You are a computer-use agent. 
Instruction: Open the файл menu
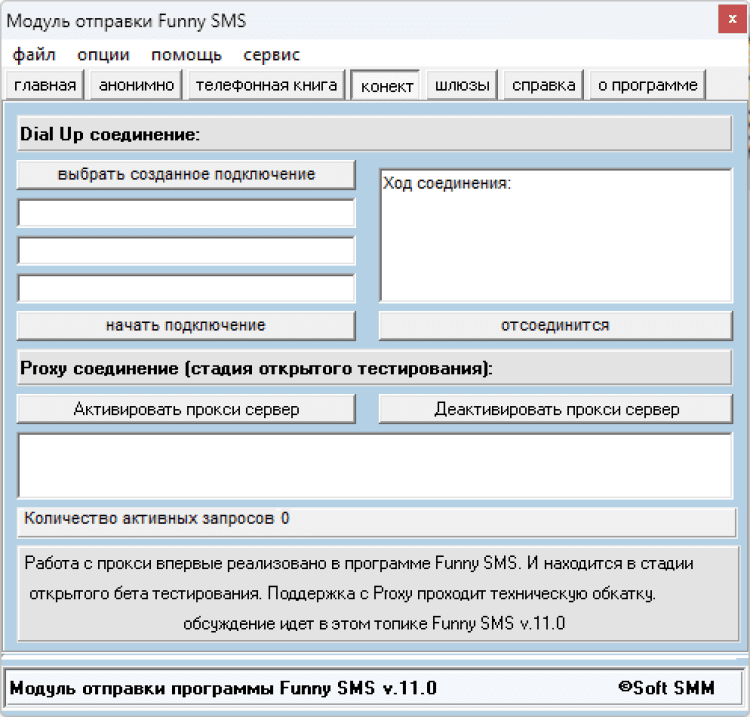34,55
